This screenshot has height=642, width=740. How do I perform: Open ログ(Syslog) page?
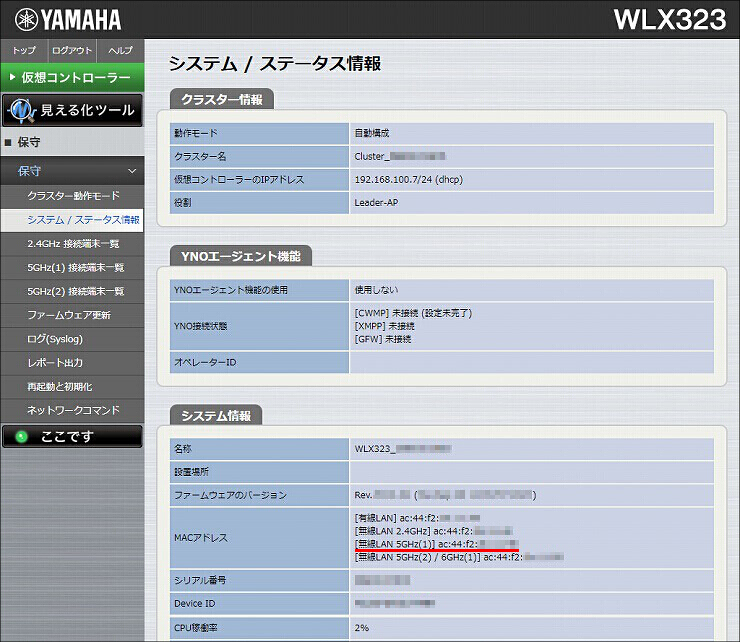72,339
